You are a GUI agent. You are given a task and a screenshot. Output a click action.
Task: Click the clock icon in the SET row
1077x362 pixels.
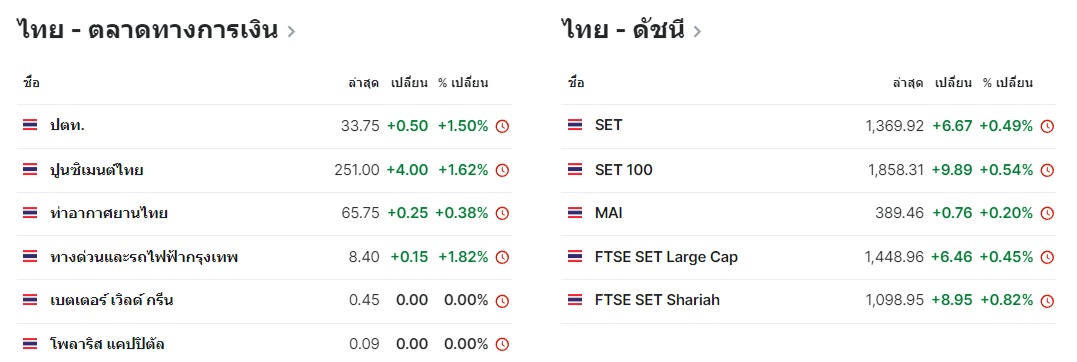click(x=1047, y=126)
